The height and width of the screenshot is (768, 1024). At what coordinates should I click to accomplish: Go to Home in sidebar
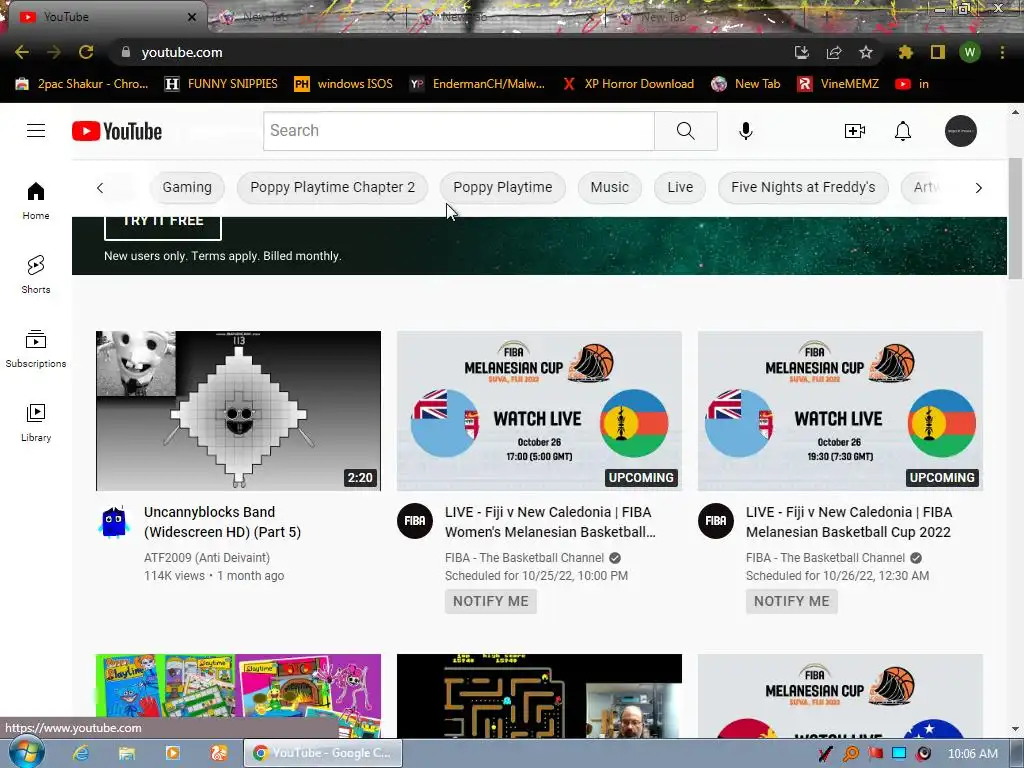pyautogui.click(x=36, y=200)
